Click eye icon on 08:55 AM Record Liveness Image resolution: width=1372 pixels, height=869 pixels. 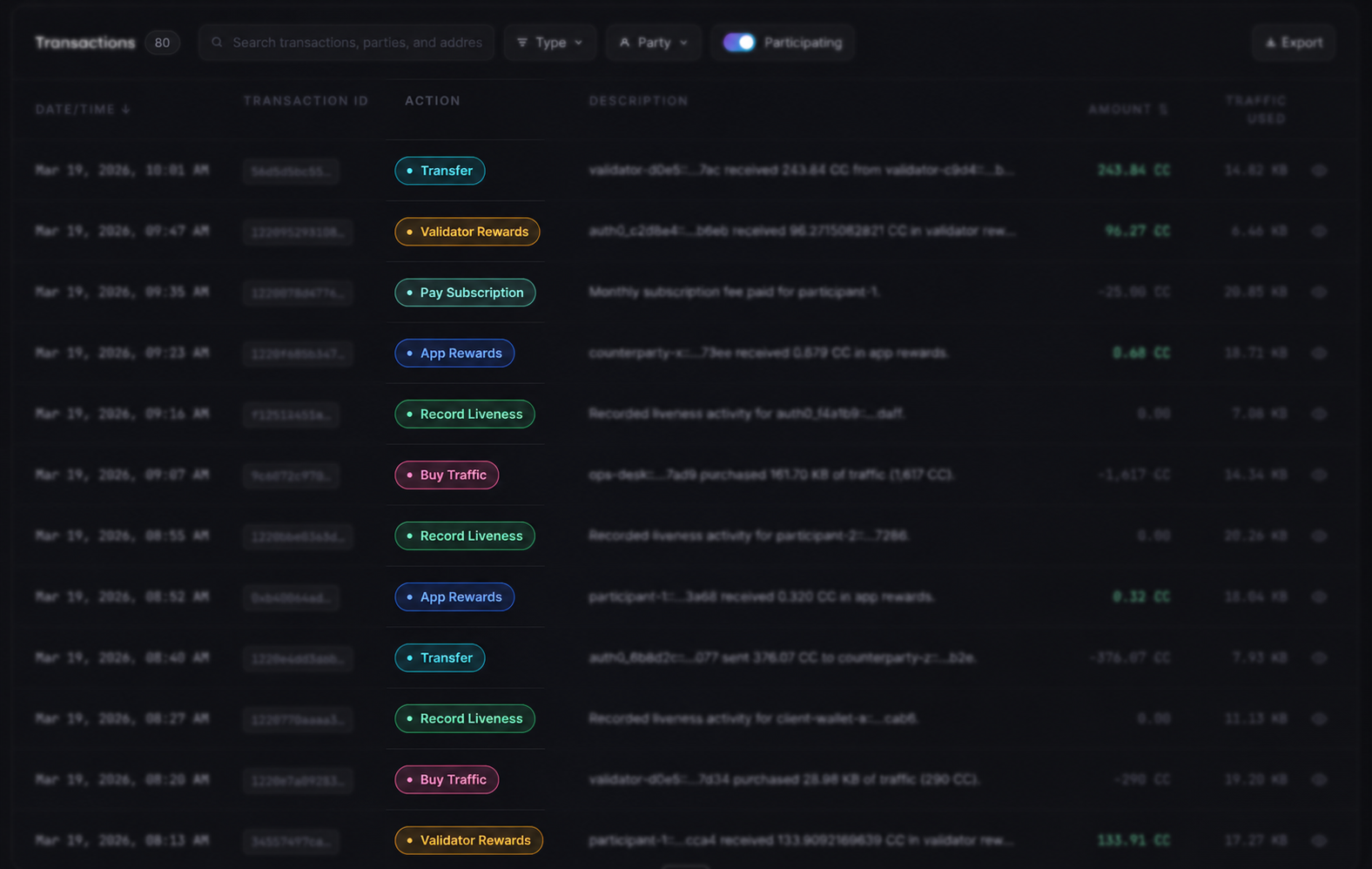(x=1319, y=536)
